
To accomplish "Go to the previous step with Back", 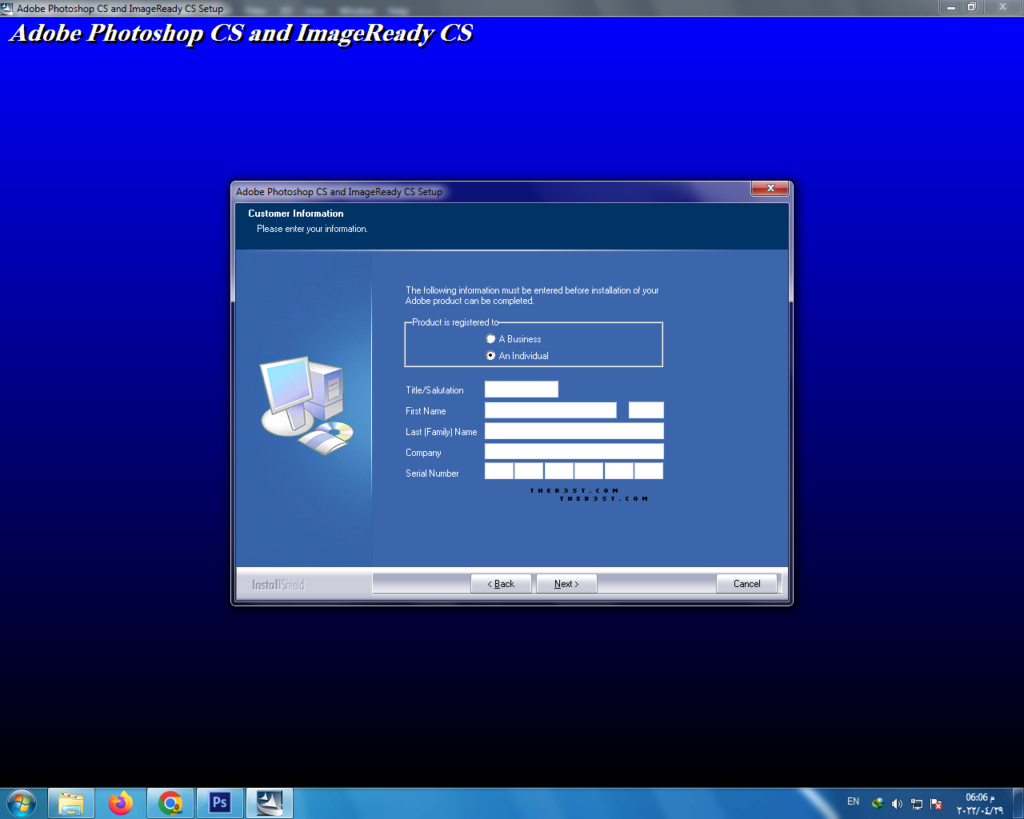I will click(501, 584).
